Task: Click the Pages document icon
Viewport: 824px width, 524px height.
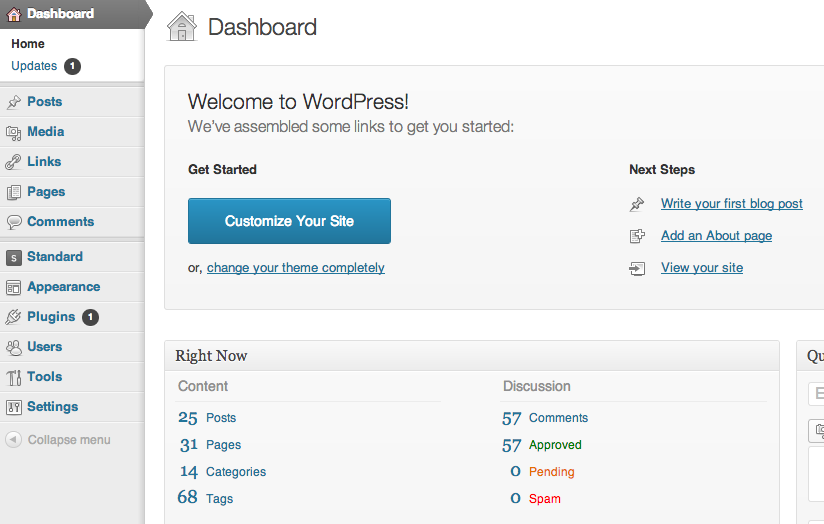Action: tap(14, 192)
